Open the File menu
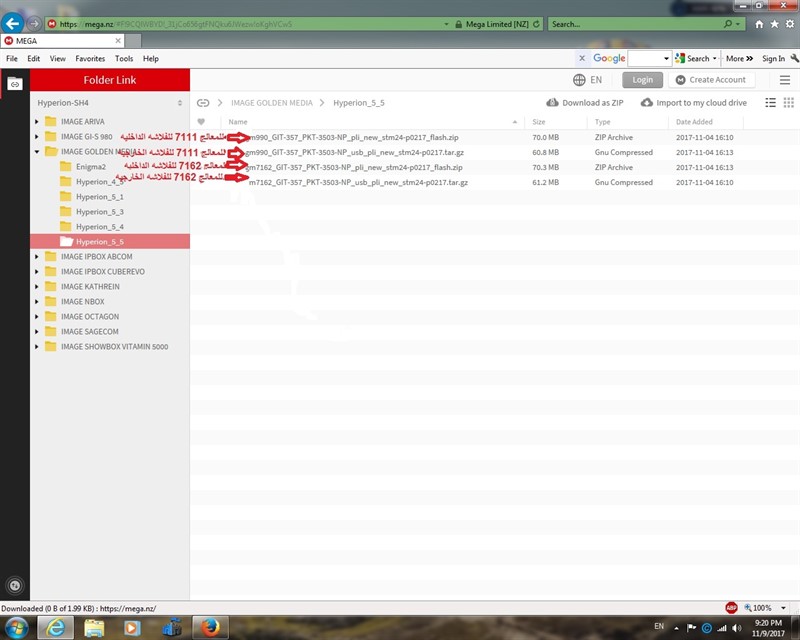This screenshot has height=640, width=800. (12, 59)
